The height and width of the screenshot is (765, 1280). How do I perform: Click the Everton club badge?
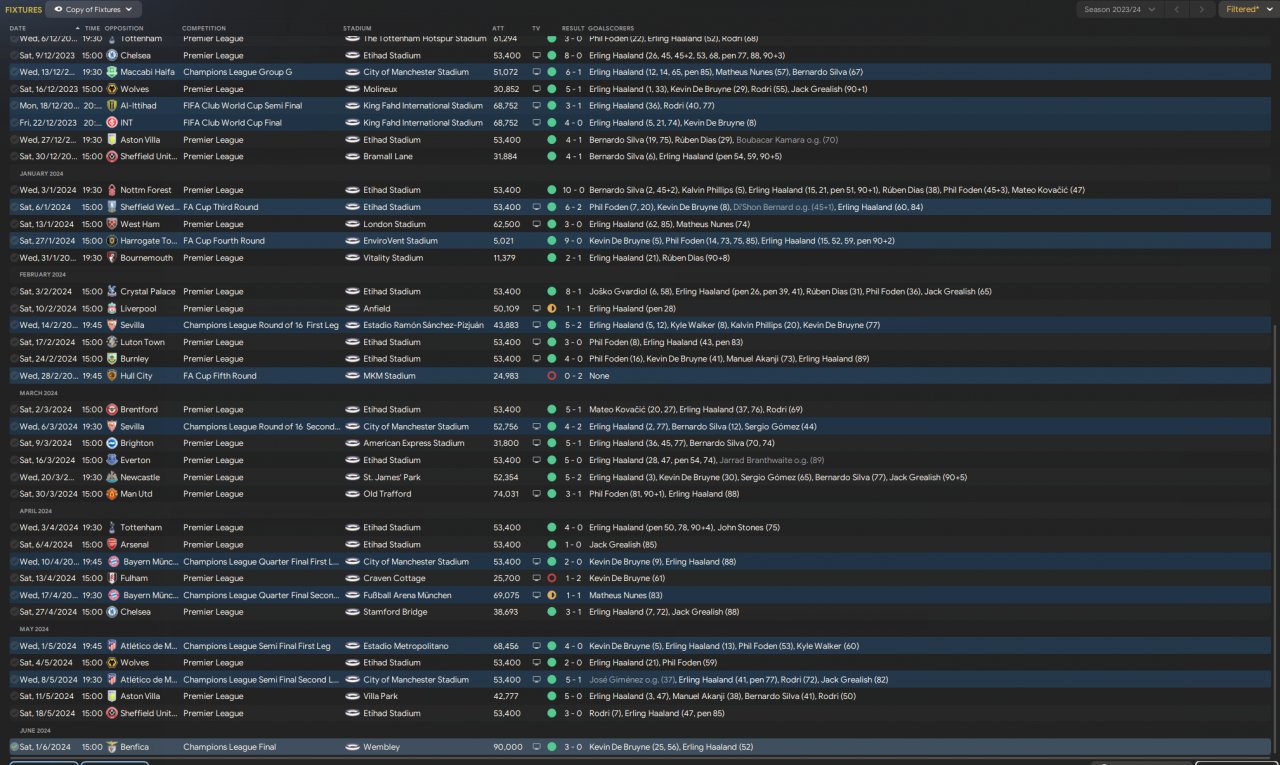pos(112,460)
